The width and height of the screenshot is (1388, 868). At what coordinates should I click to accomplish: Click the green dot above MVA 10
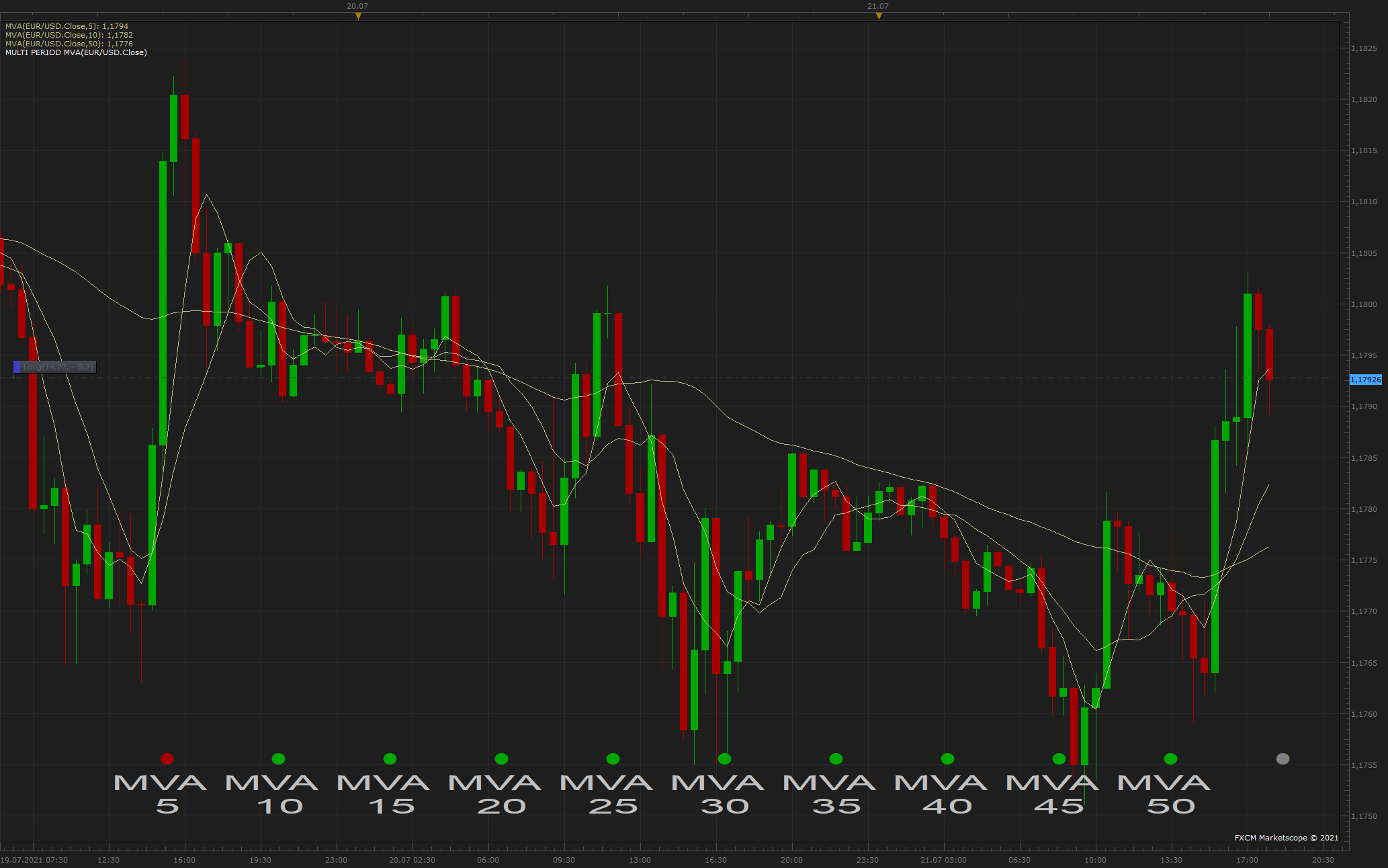(x=279, y=758)
